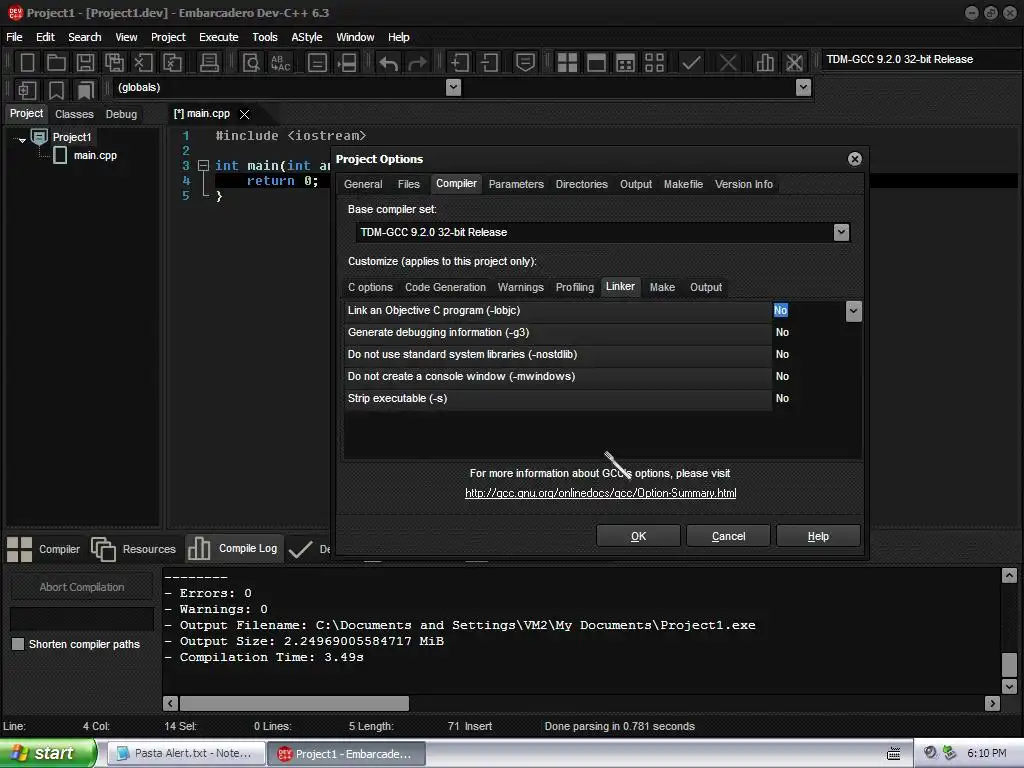Click OK in Project Options

click(638, 536)
